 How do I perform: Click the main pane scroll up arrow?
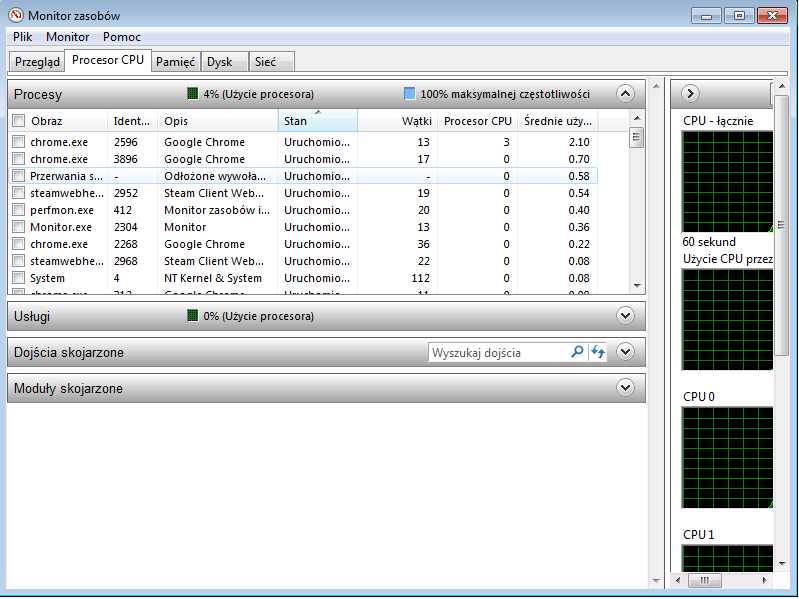[656, 86]
